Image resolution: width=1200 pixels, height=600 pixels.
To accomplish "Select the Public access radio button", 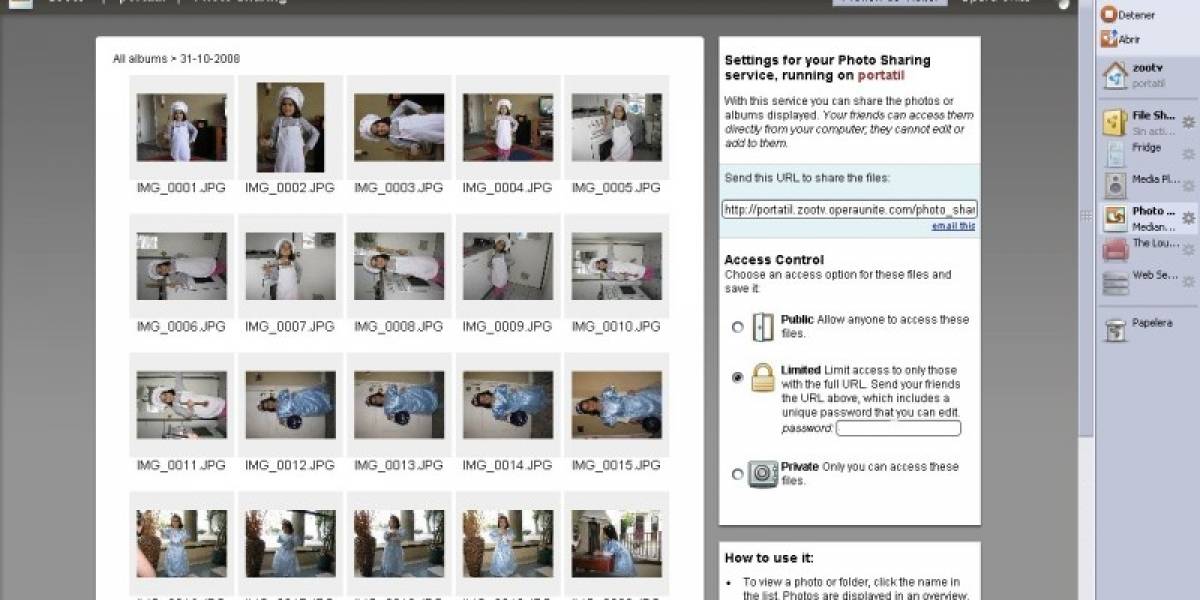I will click(x=738, y=327).
